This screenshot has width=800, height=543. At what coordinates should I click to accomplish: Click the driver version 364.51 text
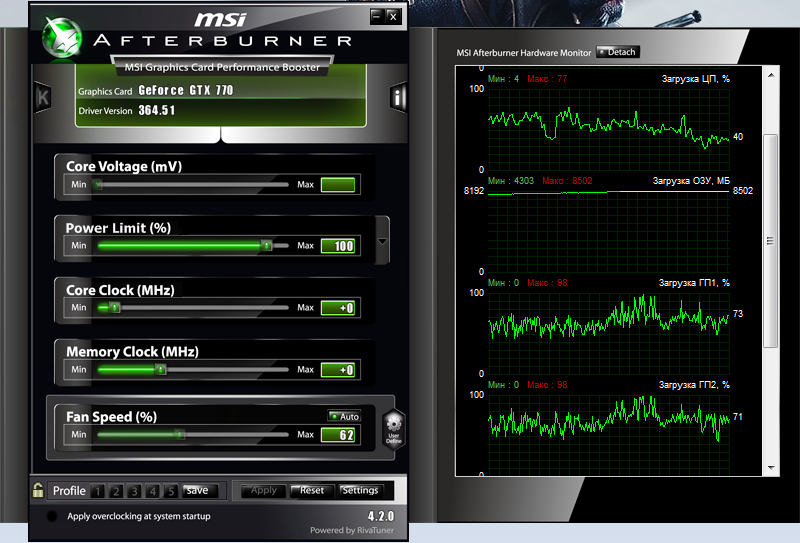[x=157, y=110]
